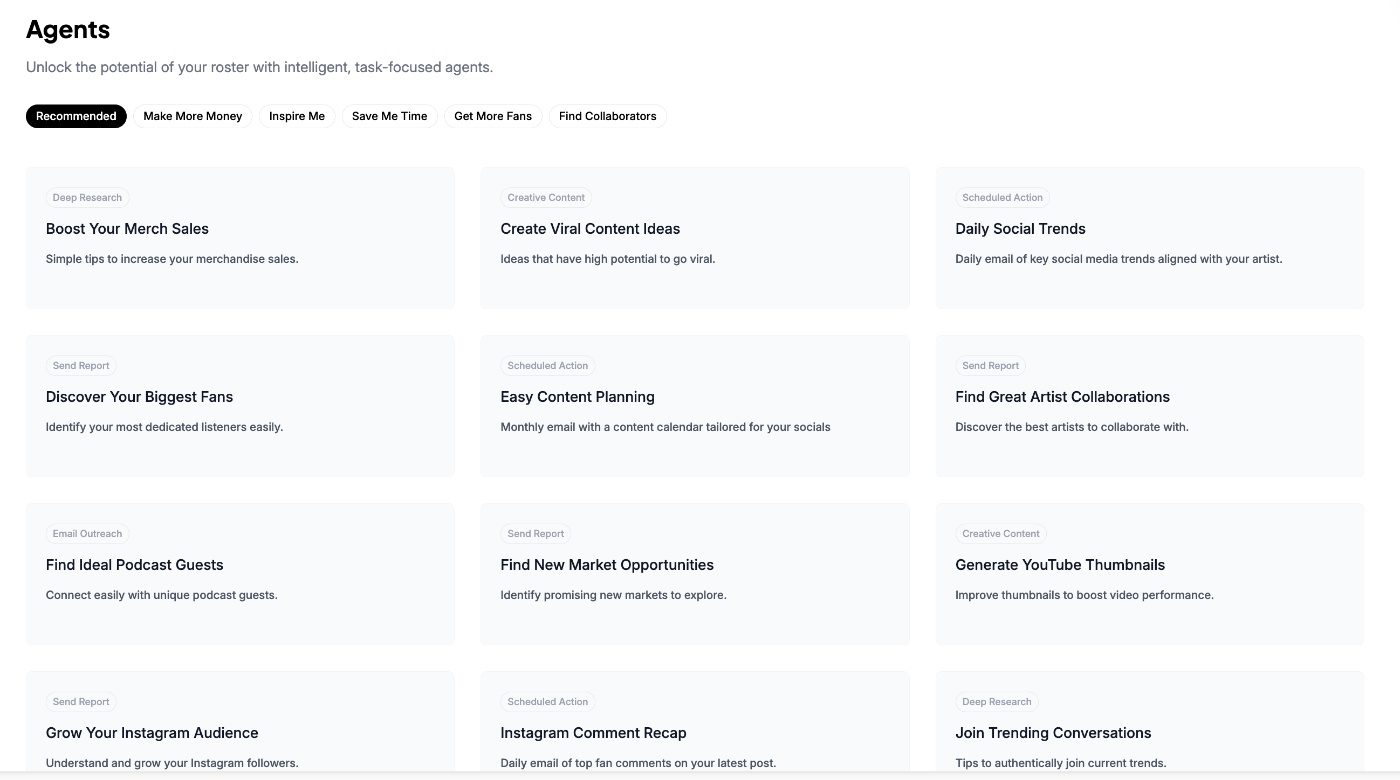Screen dimensions: 1400x780
Task: Open the Discover Your Biggest Fans agent
Action: click(x=240, y=405)
